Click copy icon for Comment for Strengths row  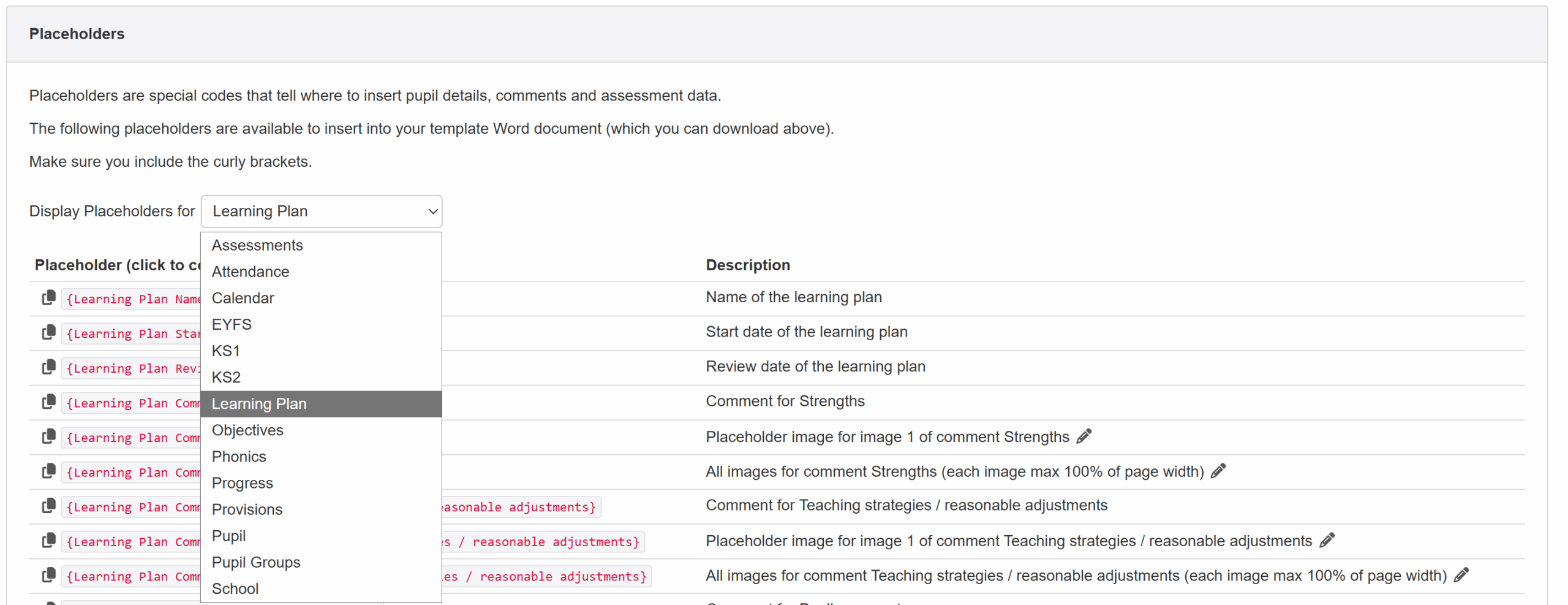(x=48, y=402)
